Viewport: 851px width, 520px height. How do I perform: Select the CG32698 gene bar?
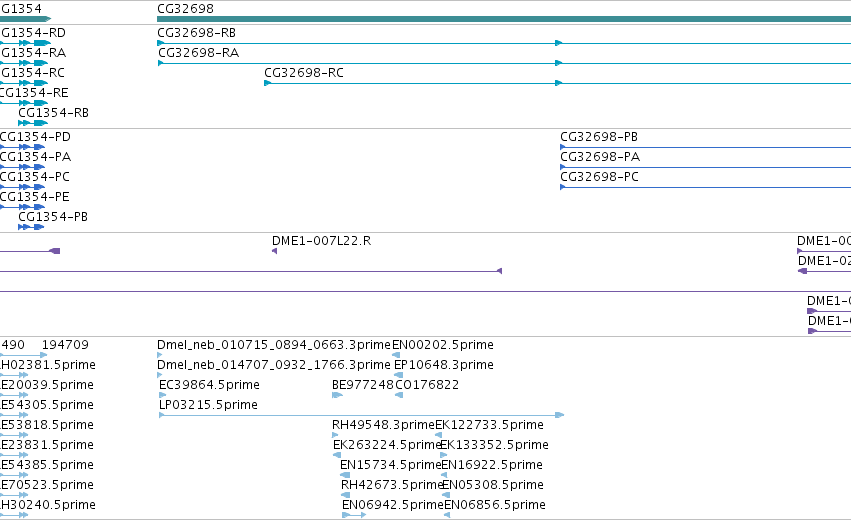[504, 19]
